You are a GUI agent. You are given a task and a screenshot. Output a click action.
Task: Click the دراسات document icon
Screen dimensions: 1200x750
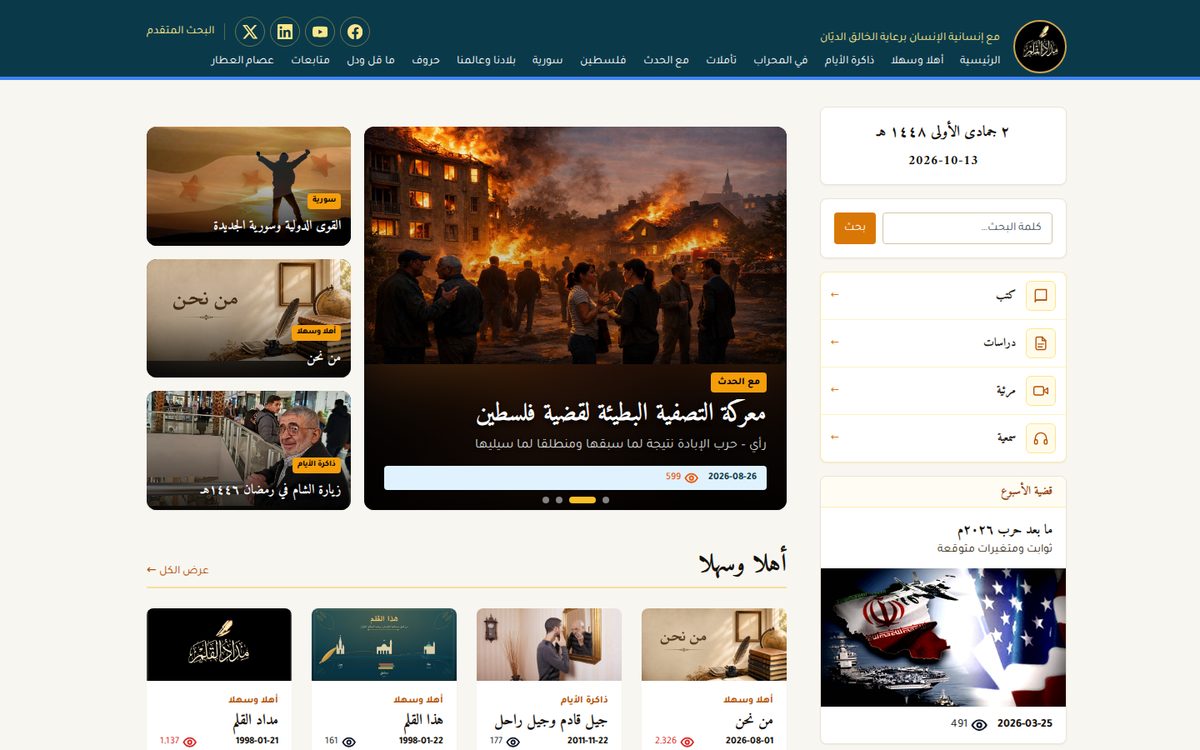click(x=1041, y=343)
